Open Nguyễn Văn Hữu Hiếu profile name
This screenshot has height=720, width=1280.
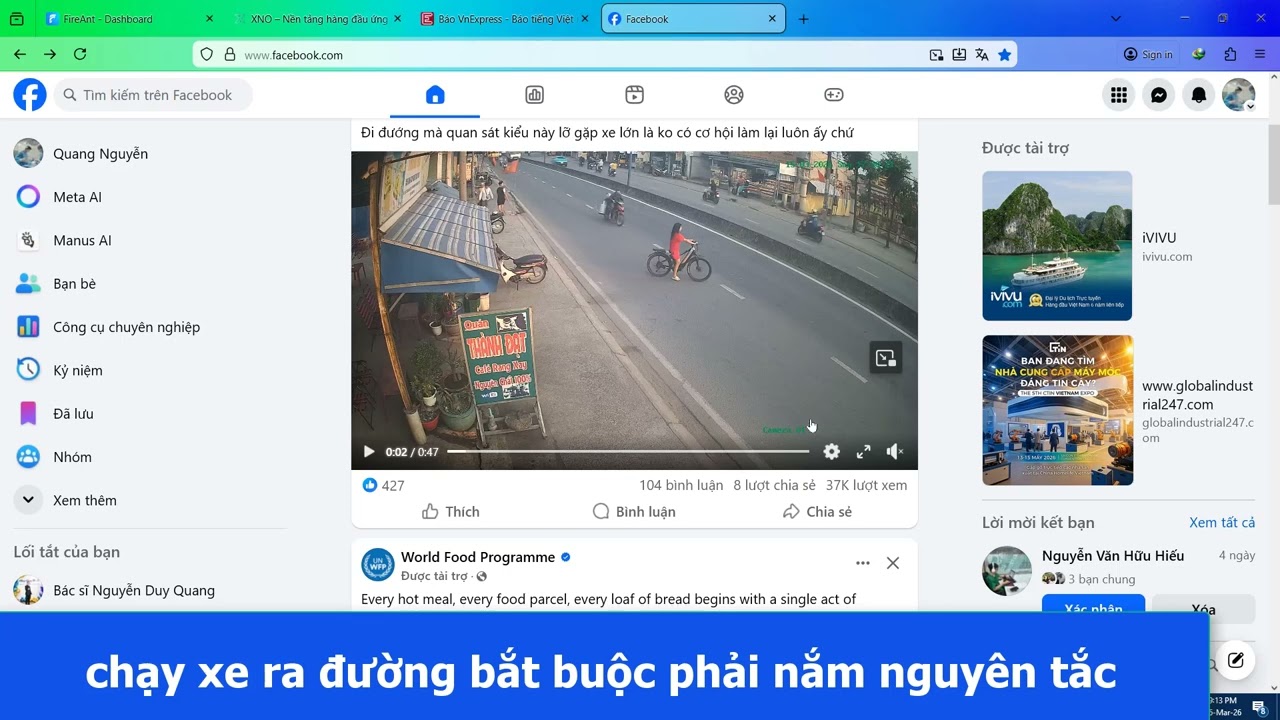pos(1113,555)
